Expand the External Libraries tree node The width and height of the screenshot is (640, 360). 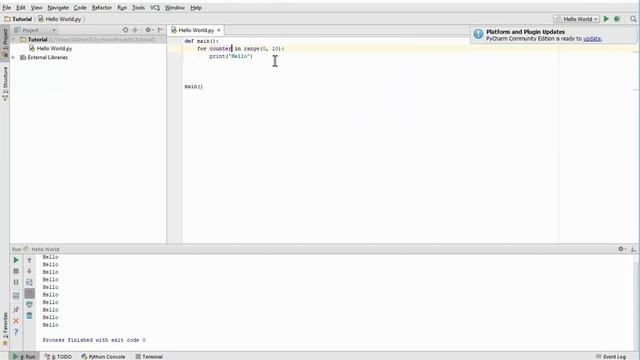coord(14,58)
